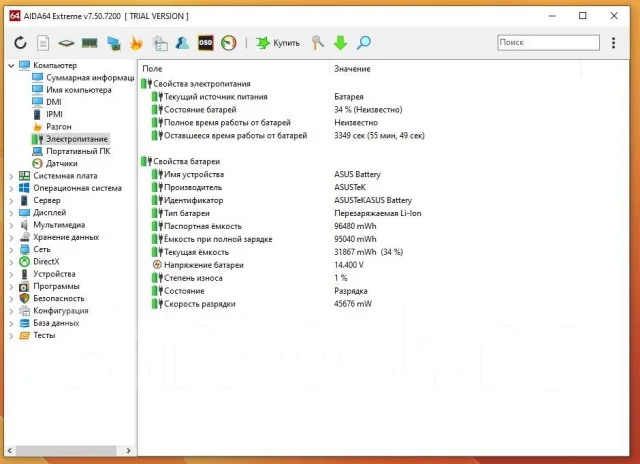Expand the Сервер node
640x464 pixels.
coord(11,201)
